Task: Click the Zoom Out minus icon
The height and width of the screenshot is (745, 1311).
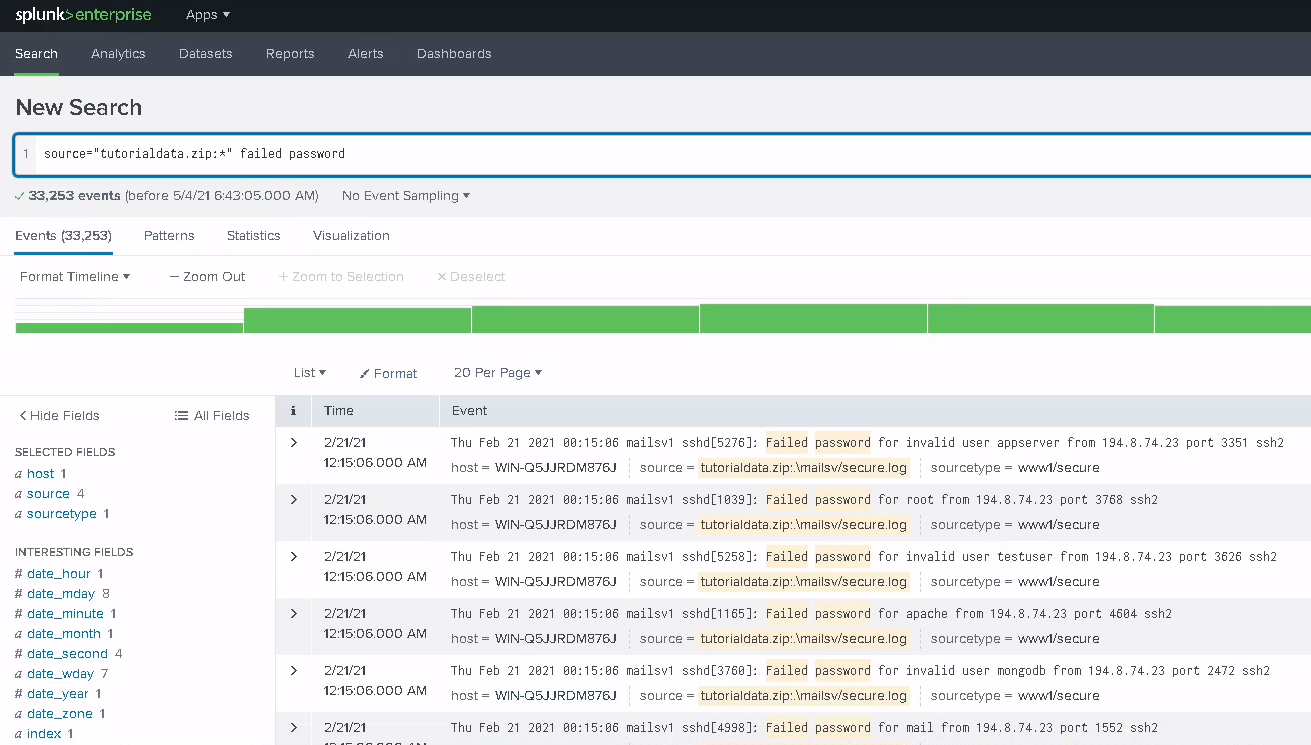Action: tap(173, 276)
